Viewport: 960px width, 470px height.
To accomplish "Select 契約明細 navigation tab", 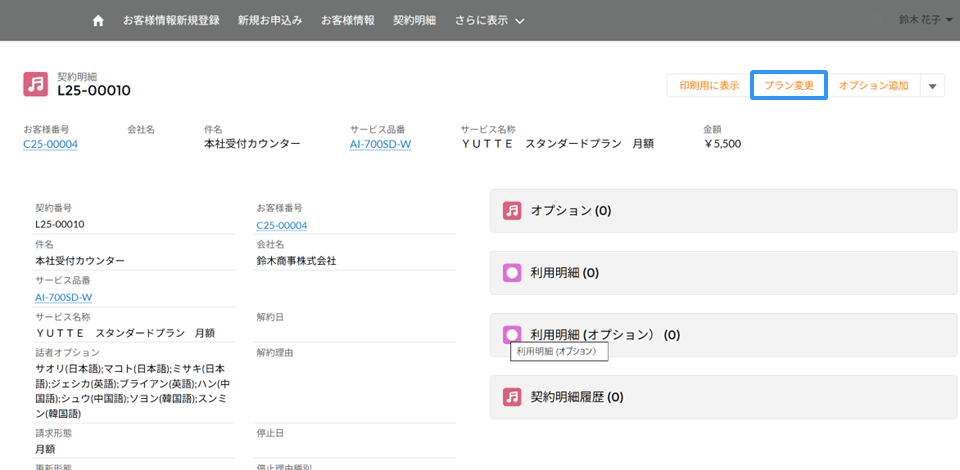I will tap(414, 20).
